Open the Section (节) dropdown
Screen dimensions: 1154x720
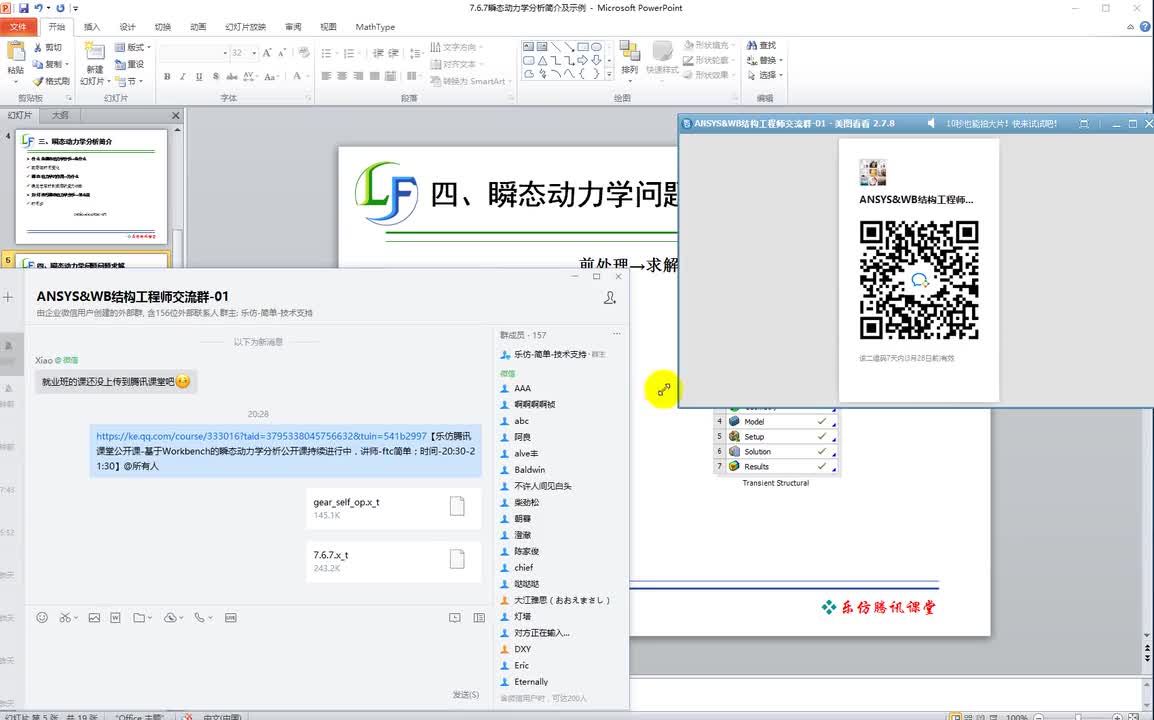pos(129,81)
